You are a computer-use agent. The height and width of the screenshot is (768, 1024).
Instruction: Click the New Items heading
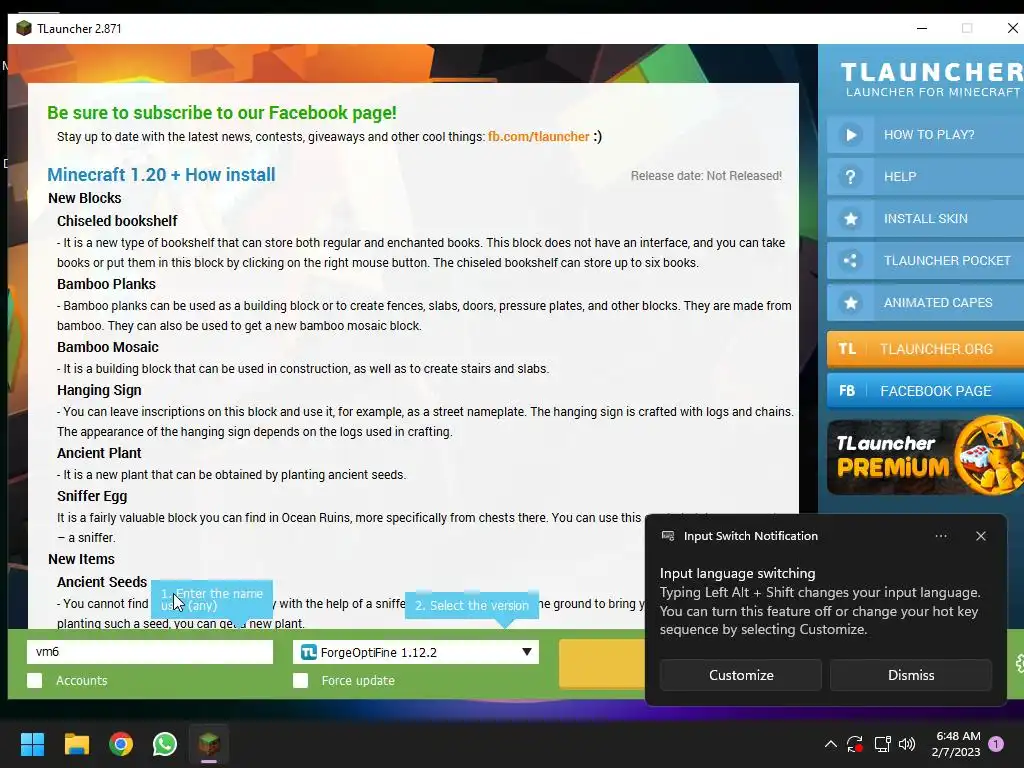81,559
